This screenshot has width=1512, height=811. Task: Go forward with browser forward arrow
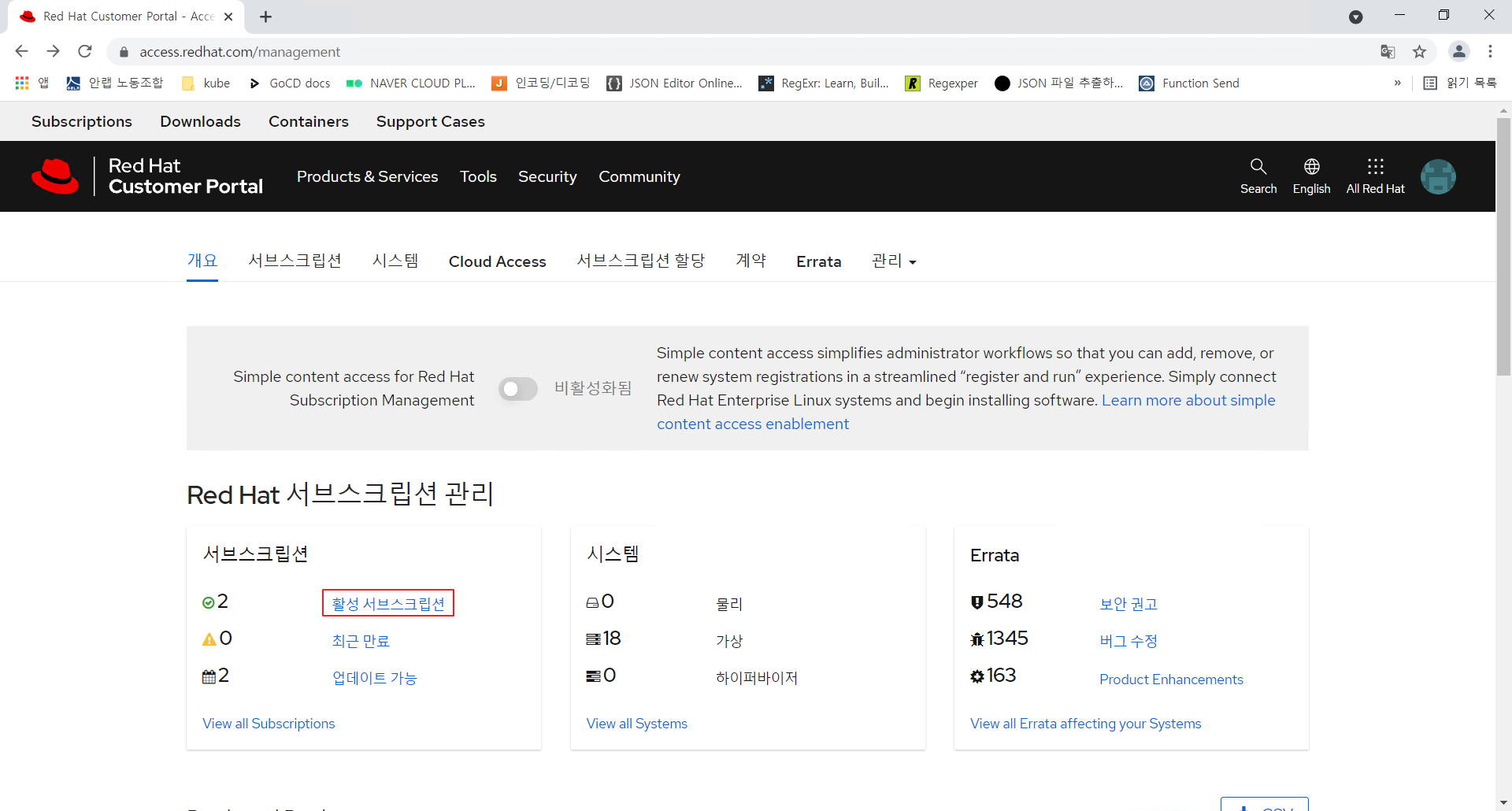tap(53, 51)
